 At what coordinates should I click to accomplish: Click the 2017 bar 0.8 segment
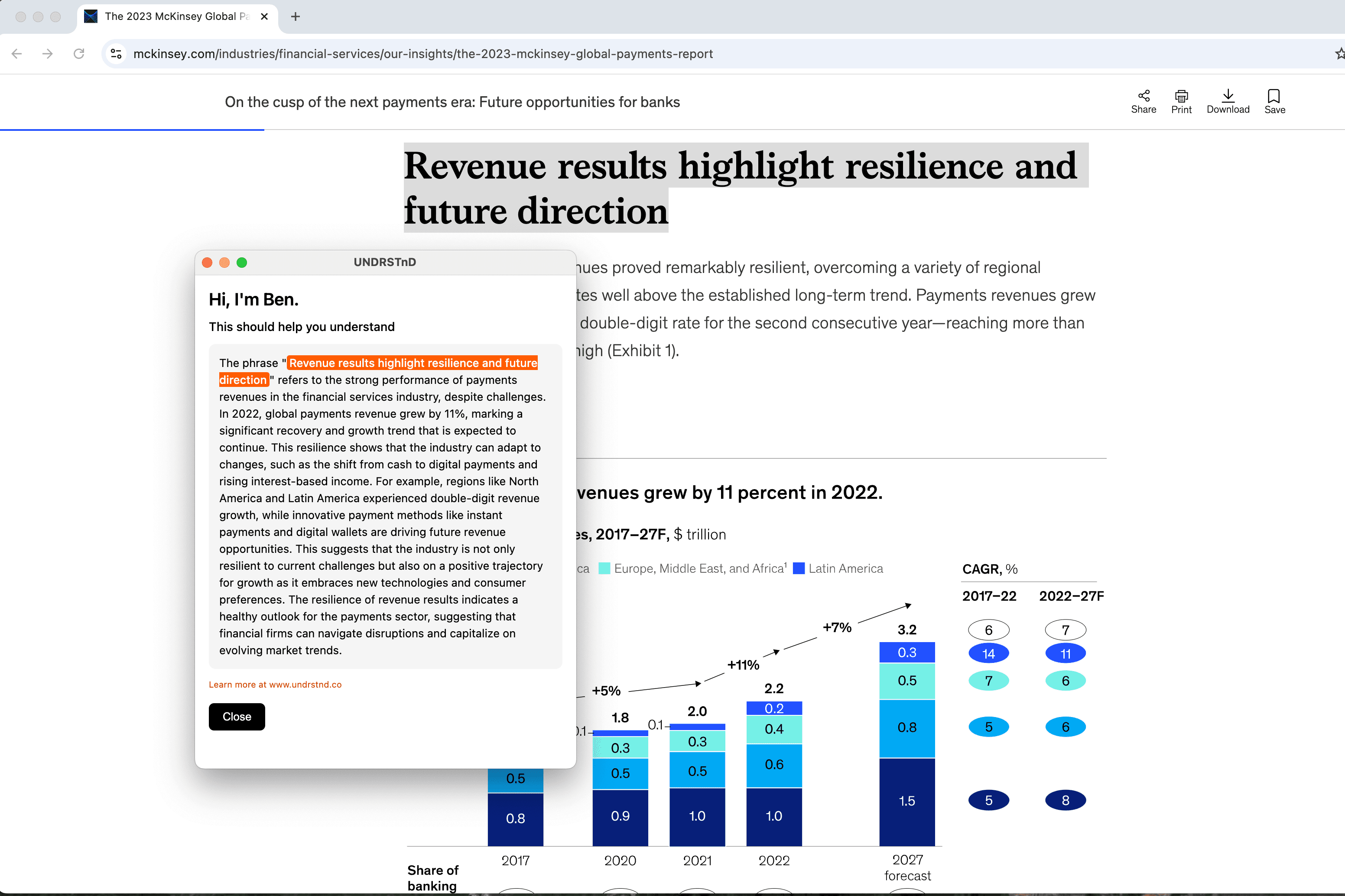click(x=515, y=819)
